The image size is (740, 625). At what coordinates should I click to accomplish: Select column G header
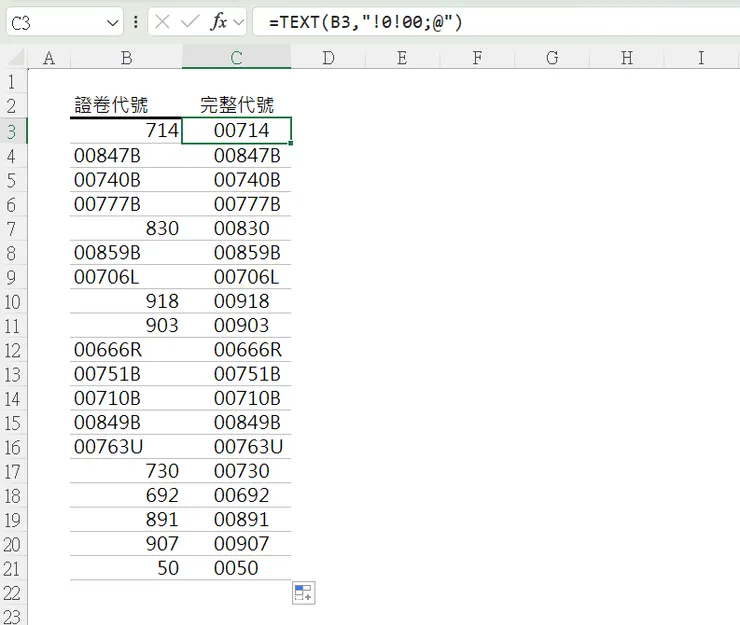552,58
